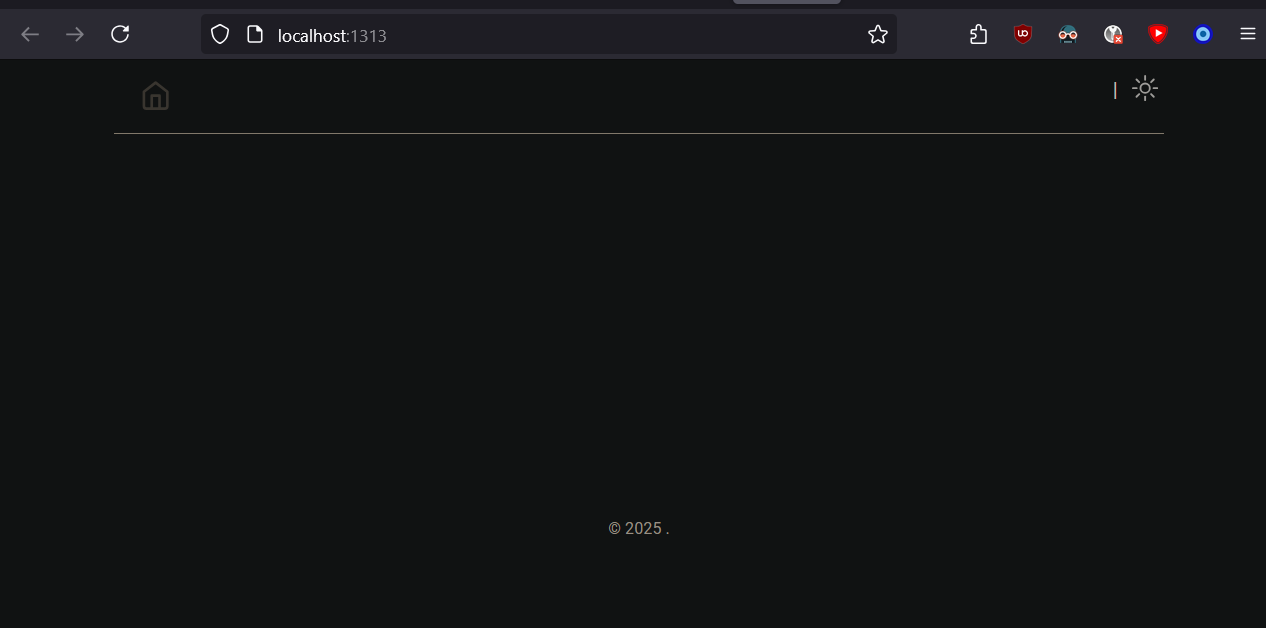Bookmark this page with the star
1266x628 pixels.
[x=878, y=35]
